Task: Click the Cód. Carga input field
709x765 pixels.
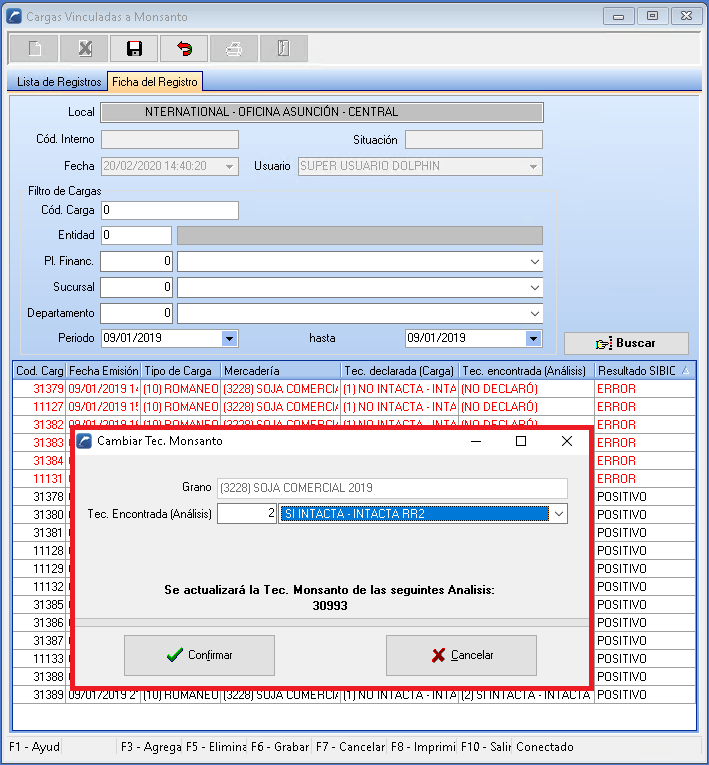Action: pos(170,210)
